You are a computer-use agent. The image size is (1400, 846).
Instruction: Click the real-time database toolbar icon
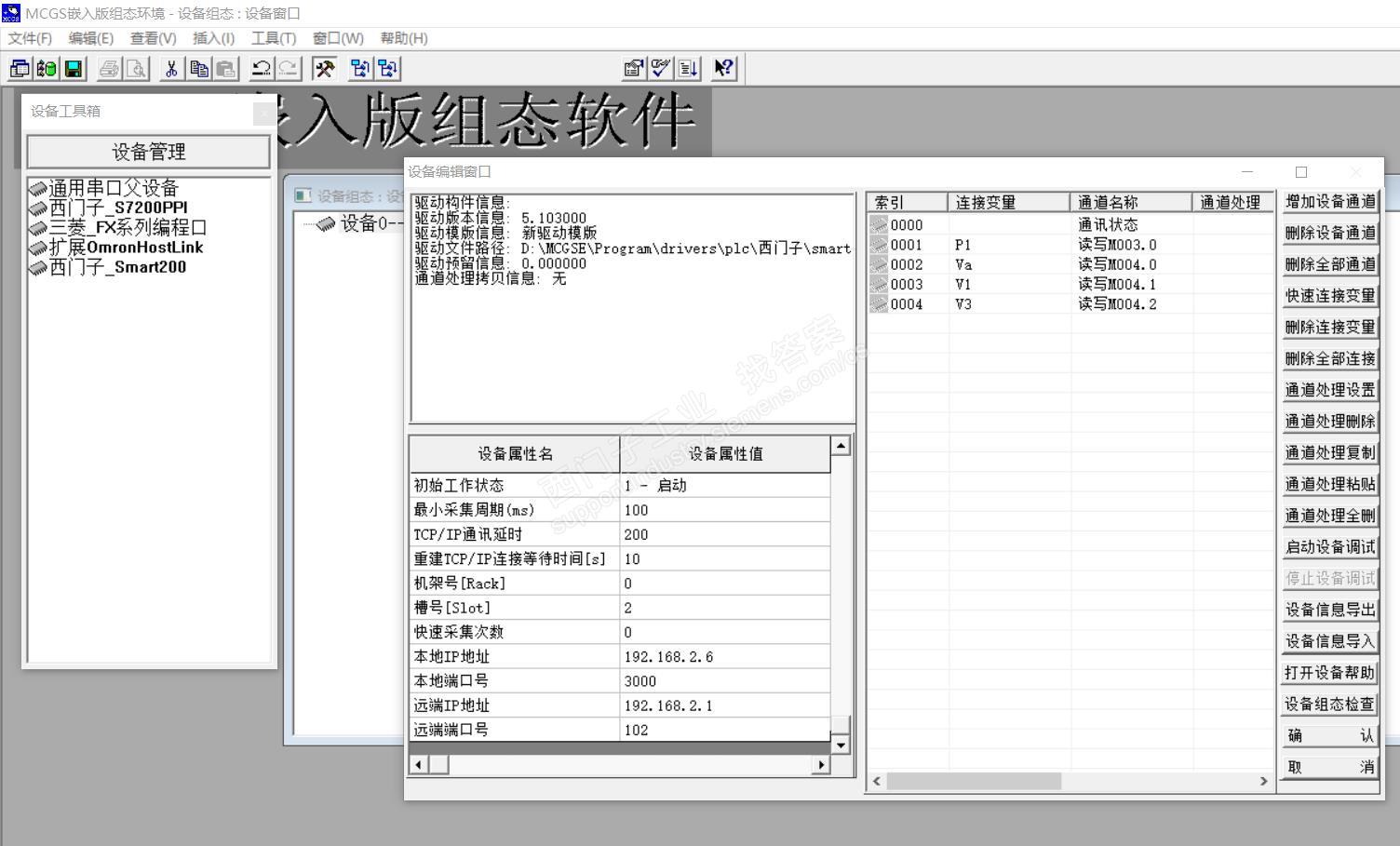47,68
